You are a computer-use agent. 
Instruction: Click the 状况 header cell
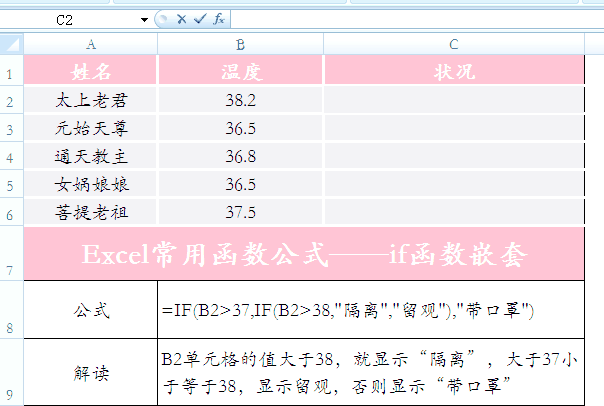(455, 70)
